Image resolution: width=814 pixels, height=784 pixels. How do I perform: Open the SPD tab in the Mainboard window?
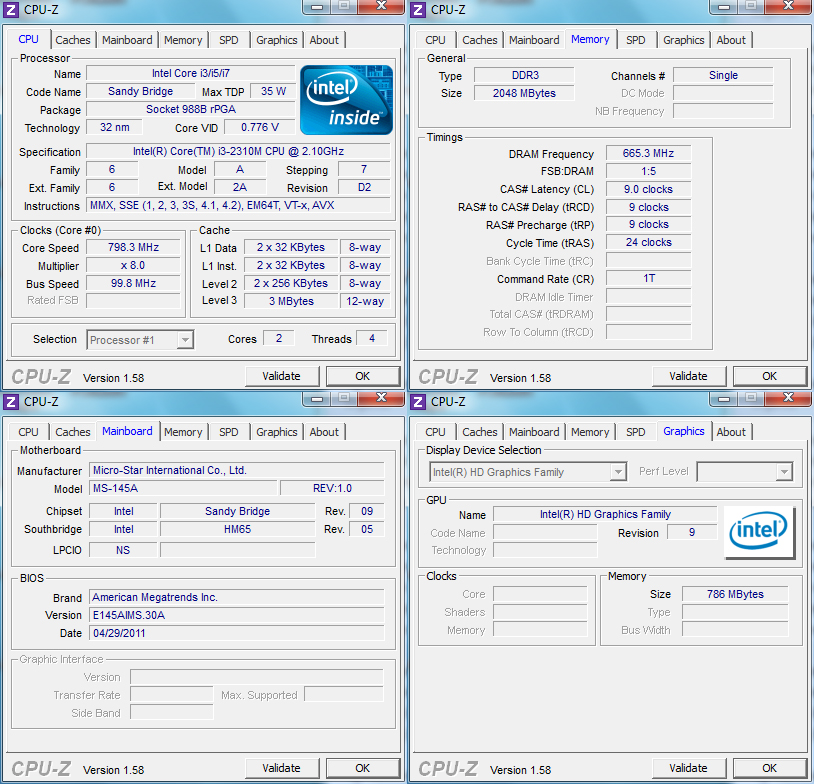coord(228,432)
